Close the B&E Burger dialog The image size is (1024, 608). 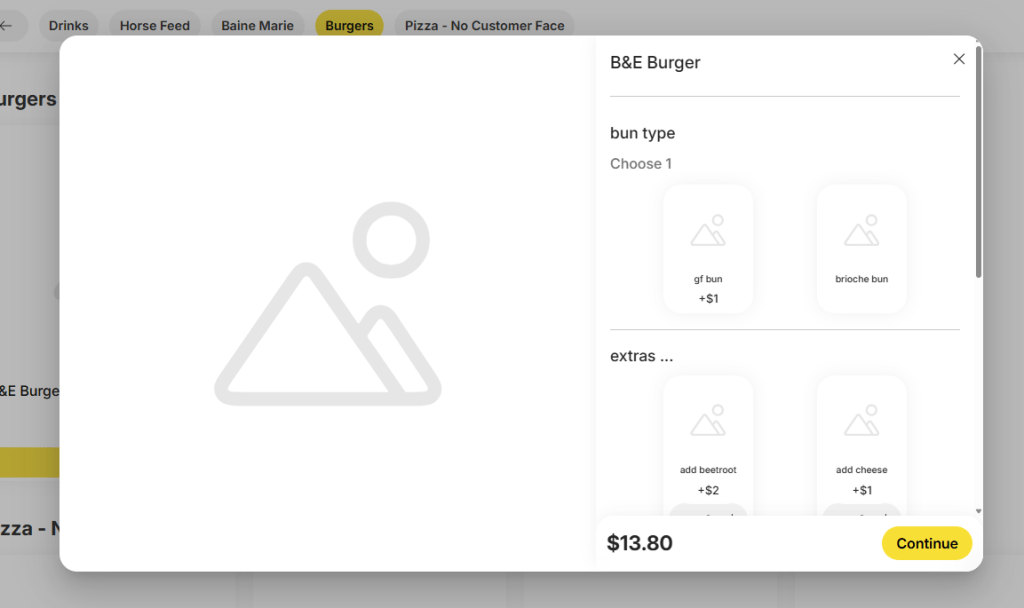(x=959, y=59)
